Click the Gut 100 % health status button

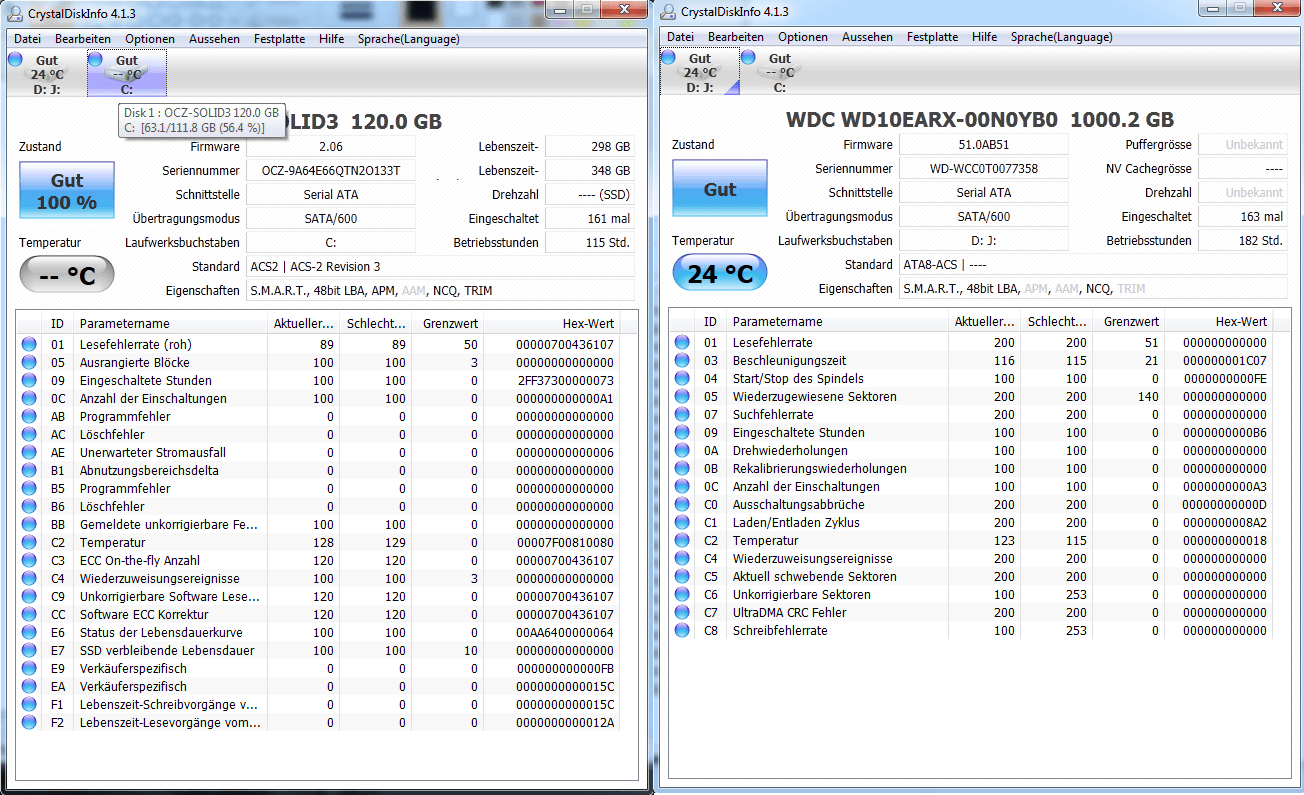[67, 190]
